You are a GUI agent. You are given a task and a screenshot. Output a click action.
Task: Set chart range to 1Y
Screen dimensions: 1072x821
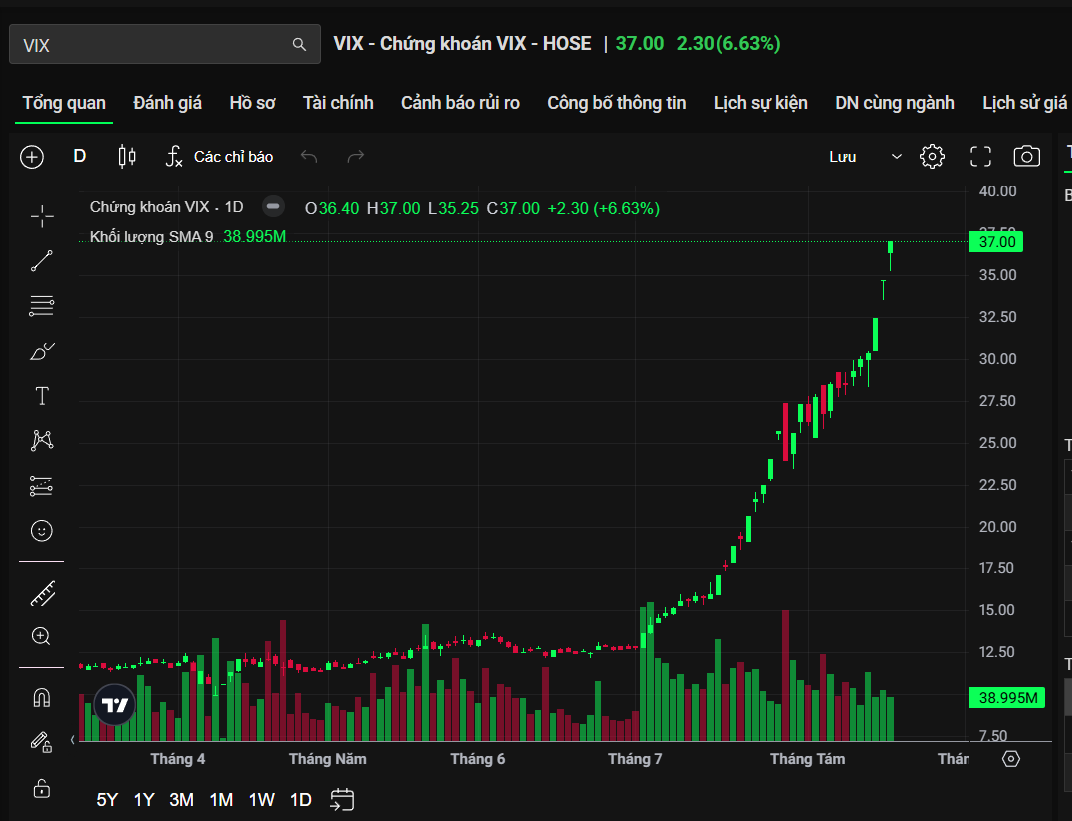click(x=144, y=800)
